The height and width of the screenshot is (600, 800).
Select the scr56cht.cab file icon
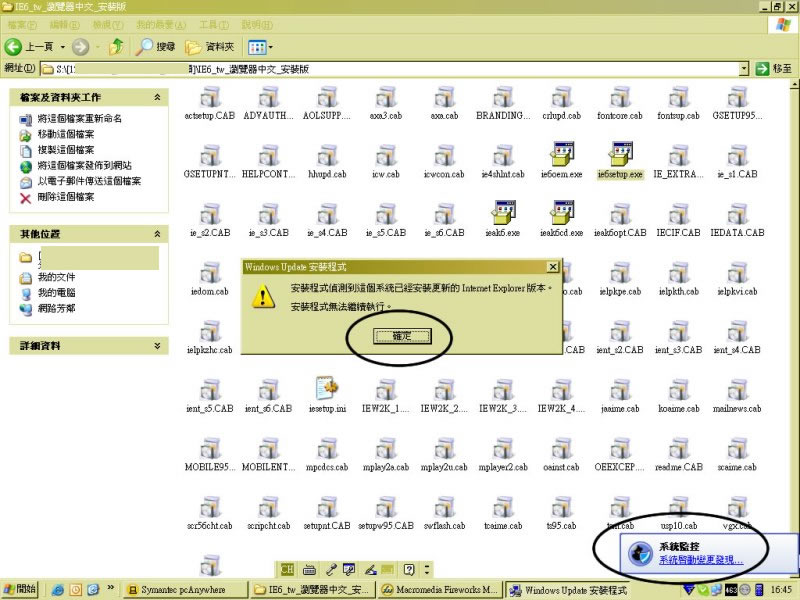click(x=210, y=507)
